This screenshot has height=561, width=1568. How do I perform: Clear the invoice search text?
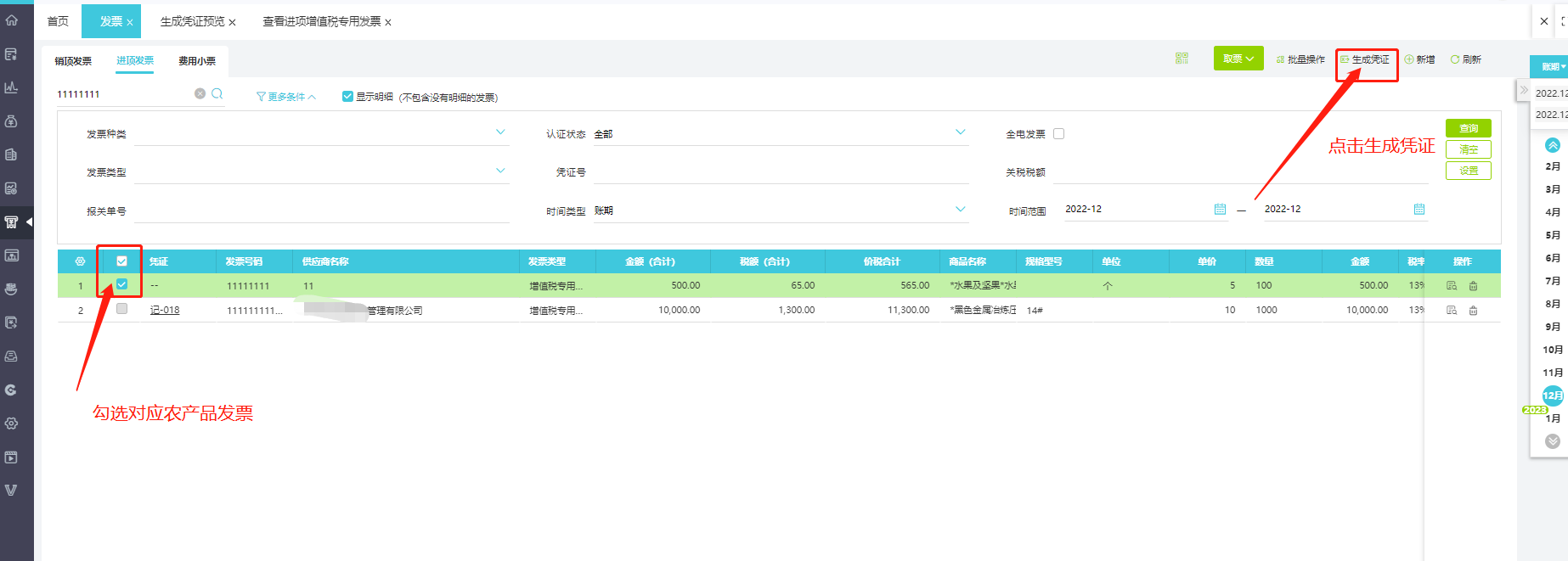[x=200, y=94]
